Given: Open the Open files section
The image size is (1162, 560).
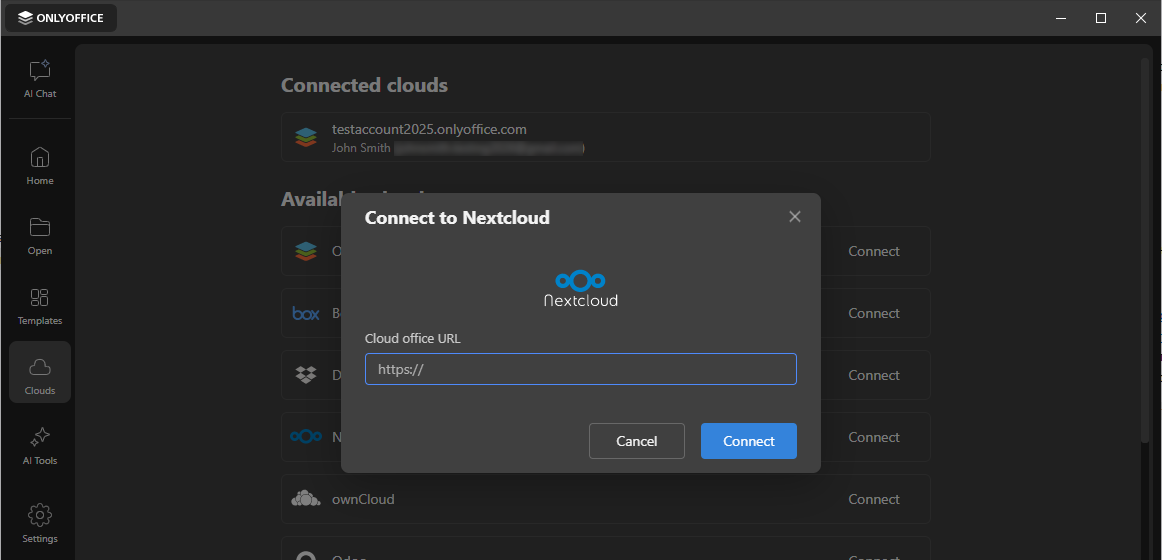Looking at the screenshot, I should (x=40, y=236).
